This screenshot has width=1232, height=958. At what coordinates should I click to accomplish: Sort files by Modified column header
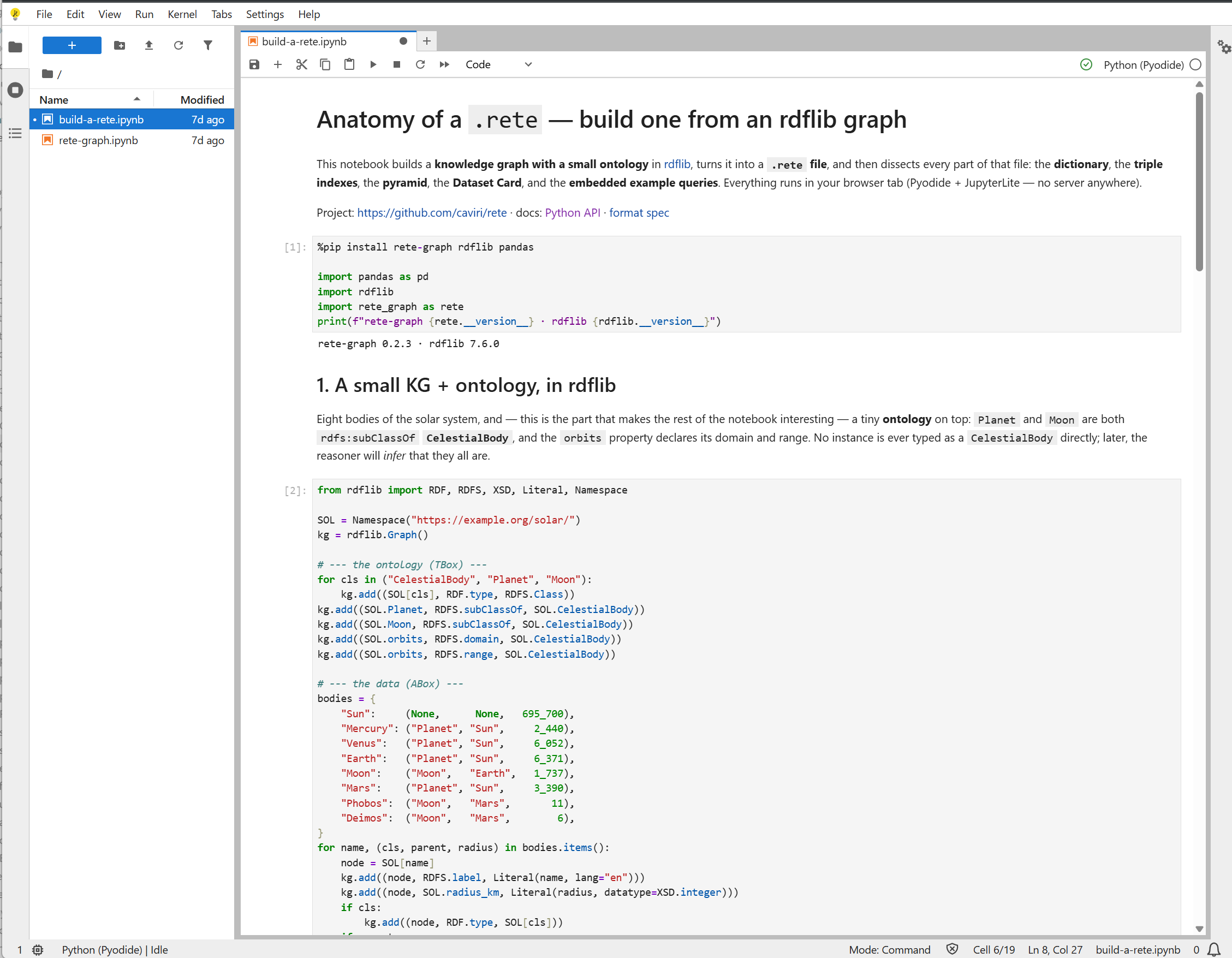click(x=195, y=99)
